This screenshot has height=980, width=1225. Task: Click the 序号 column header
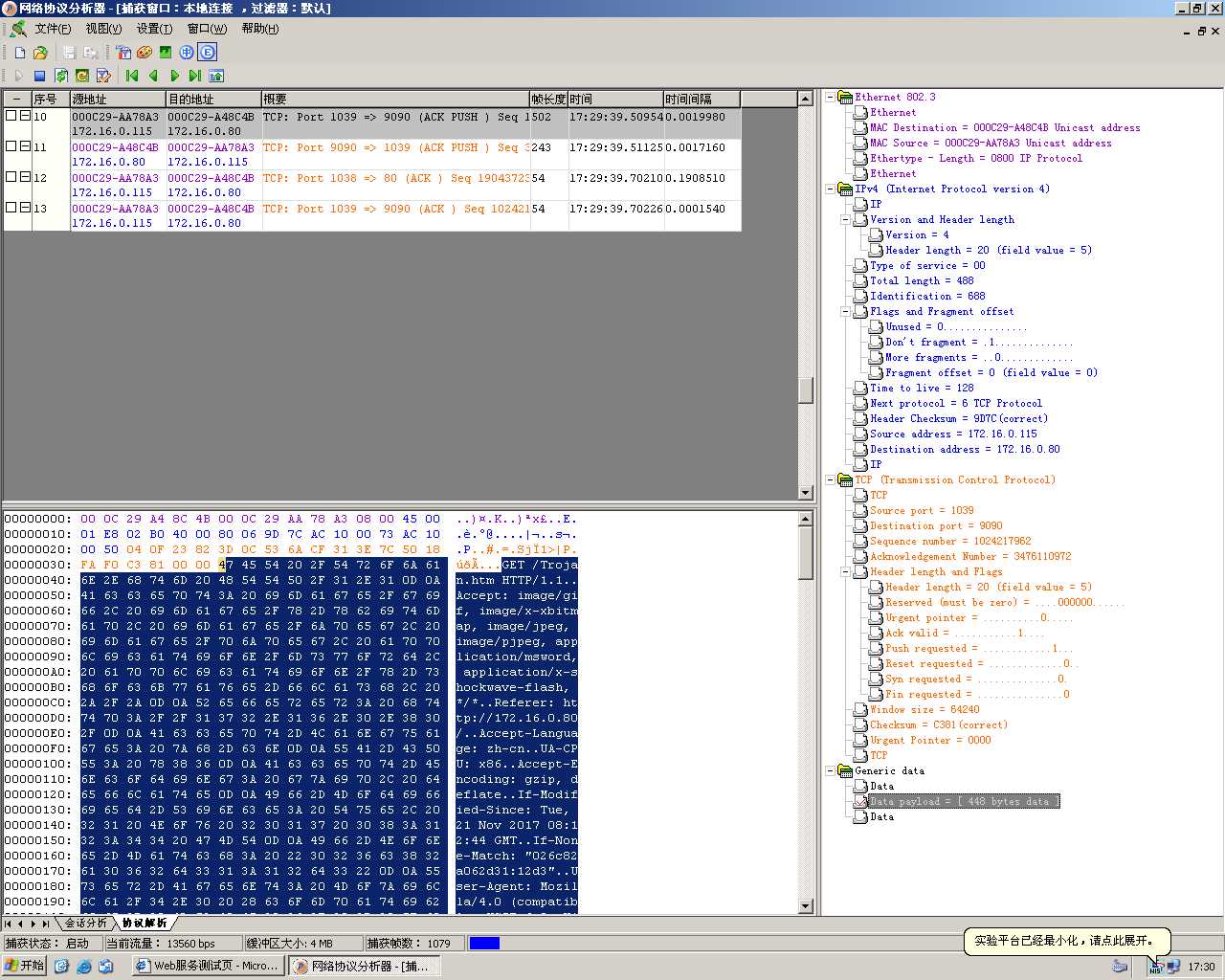50,99
